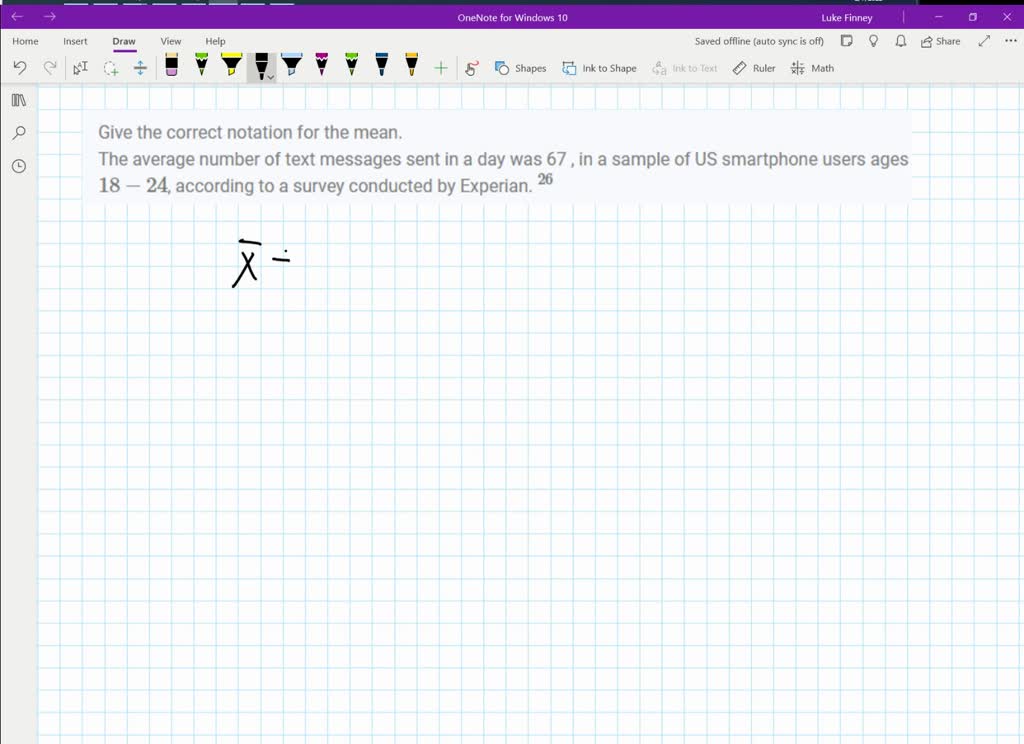Image resolution: width=1024 pixels, height=744 pixels.
Task: Click the Math button
Action: (x=812, y=68)
